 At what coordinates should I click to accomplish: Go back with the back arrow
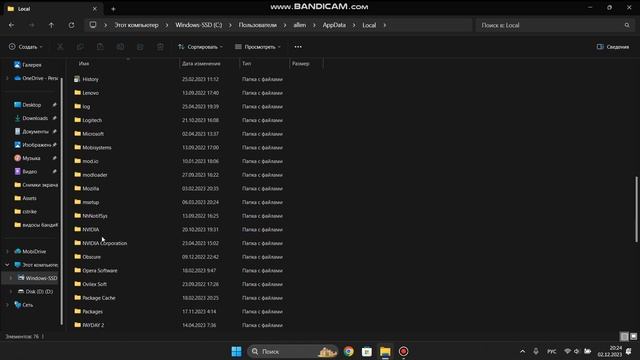coord(11,25)
